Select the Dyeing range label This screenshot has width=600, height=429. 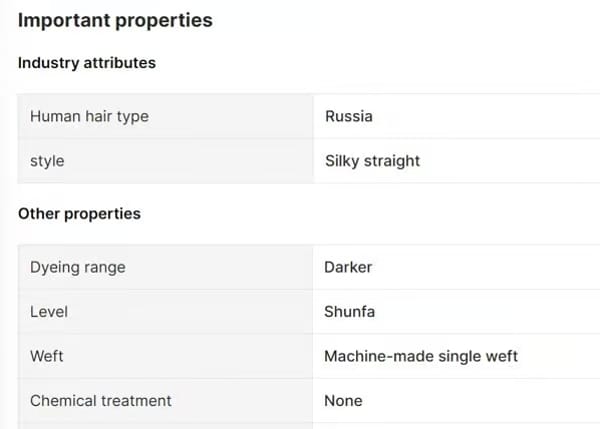pos(78,268)
